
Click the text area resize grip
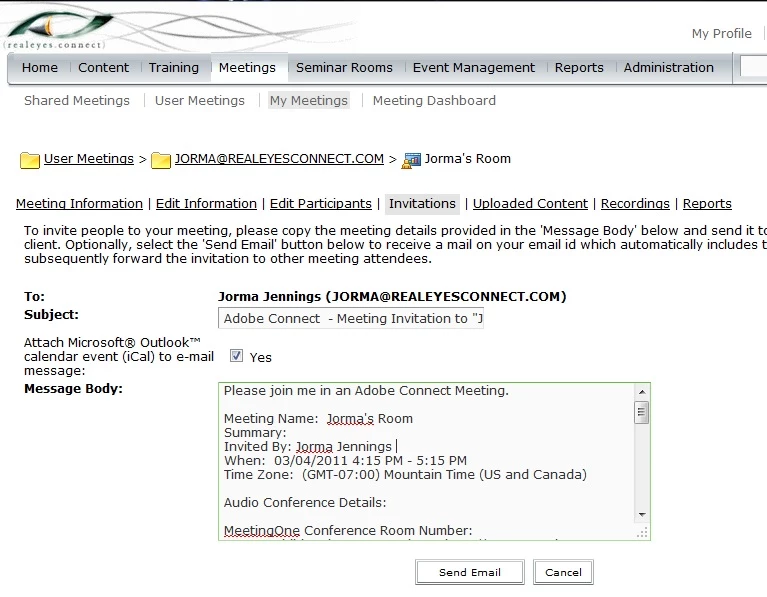click(642, 532)
